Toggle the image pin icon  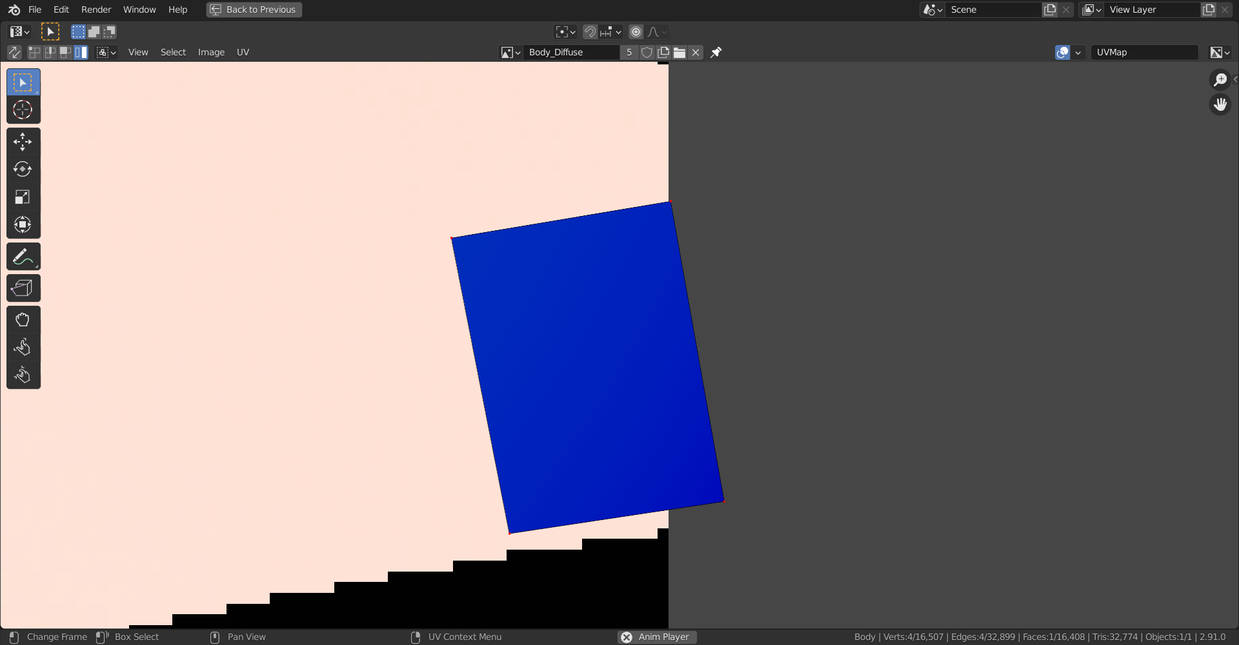[716, 52]
